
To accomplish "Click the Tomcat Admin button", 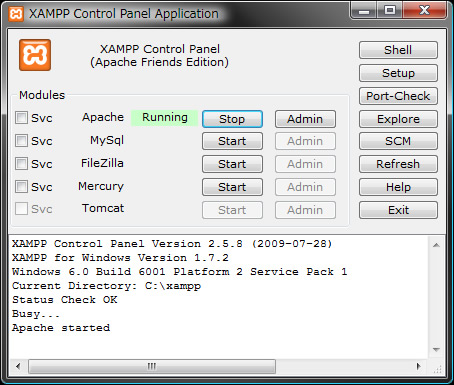I will 305,210.
